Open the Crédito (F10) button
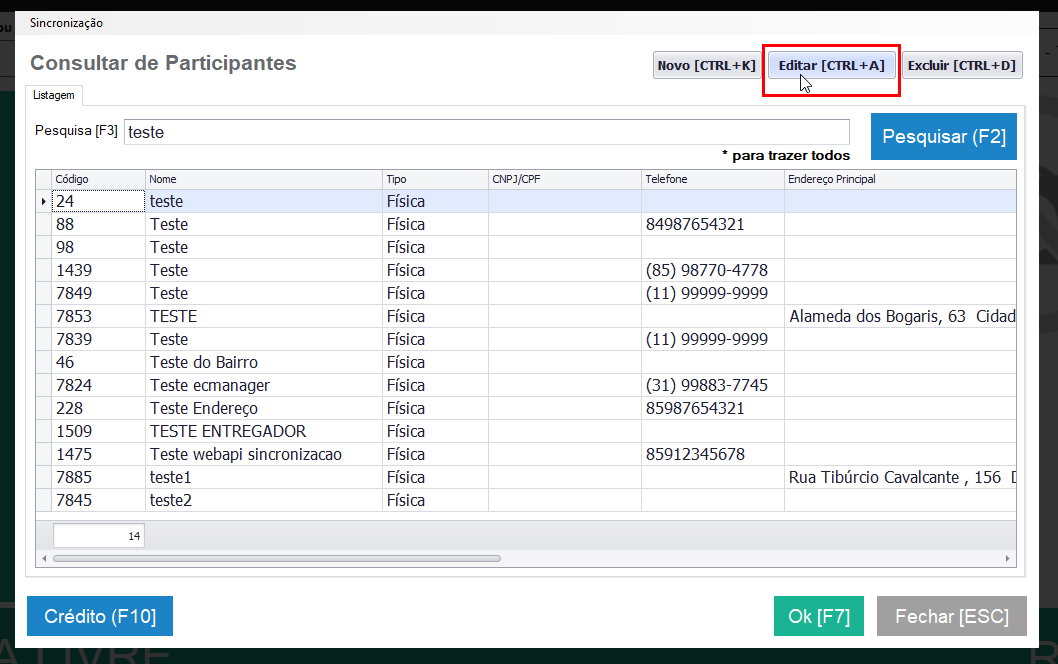The image size is (1058, 664). point(100,616)
